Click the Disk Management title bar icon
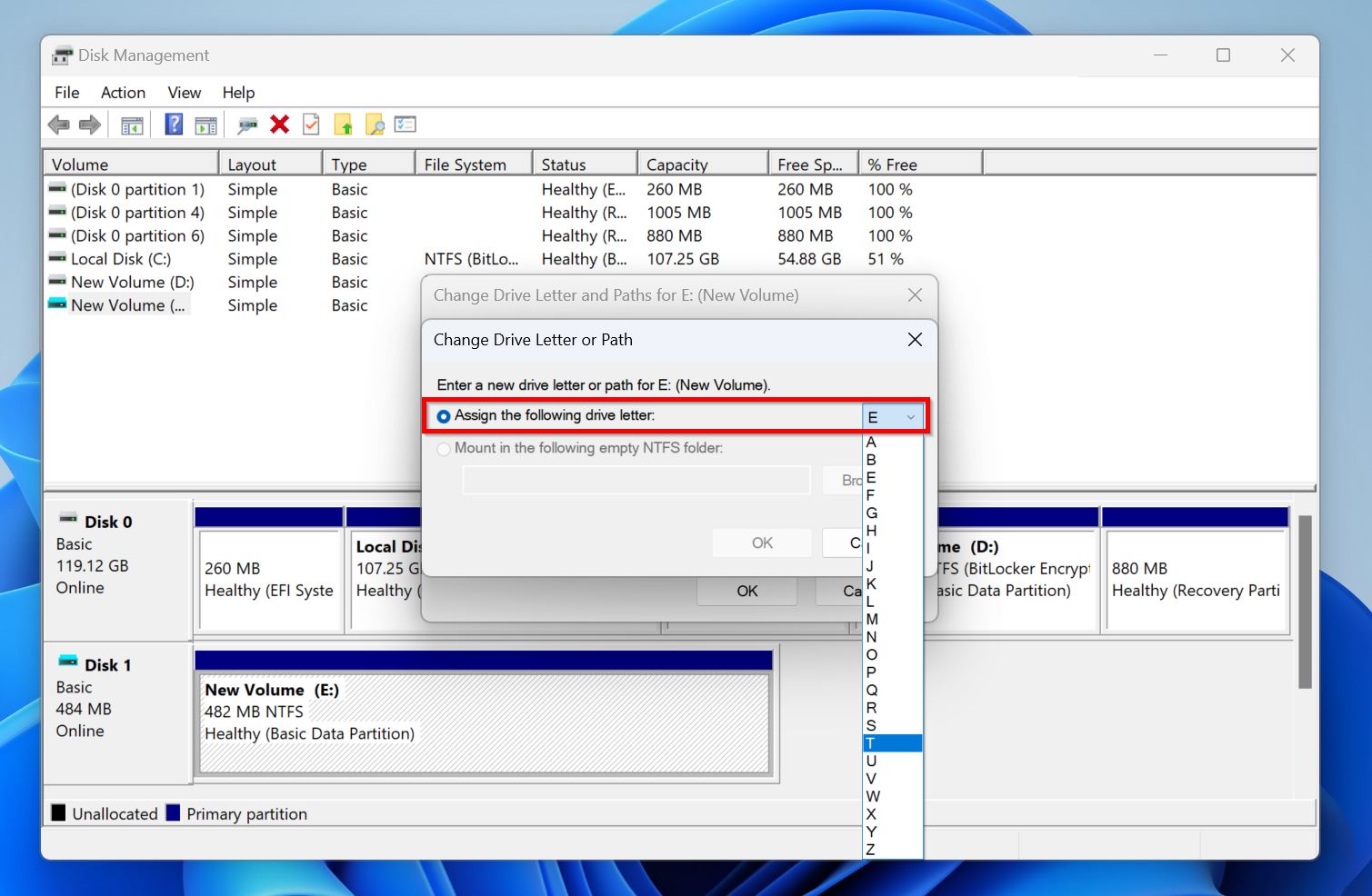The image size is (1372, 896). point(61,55)
